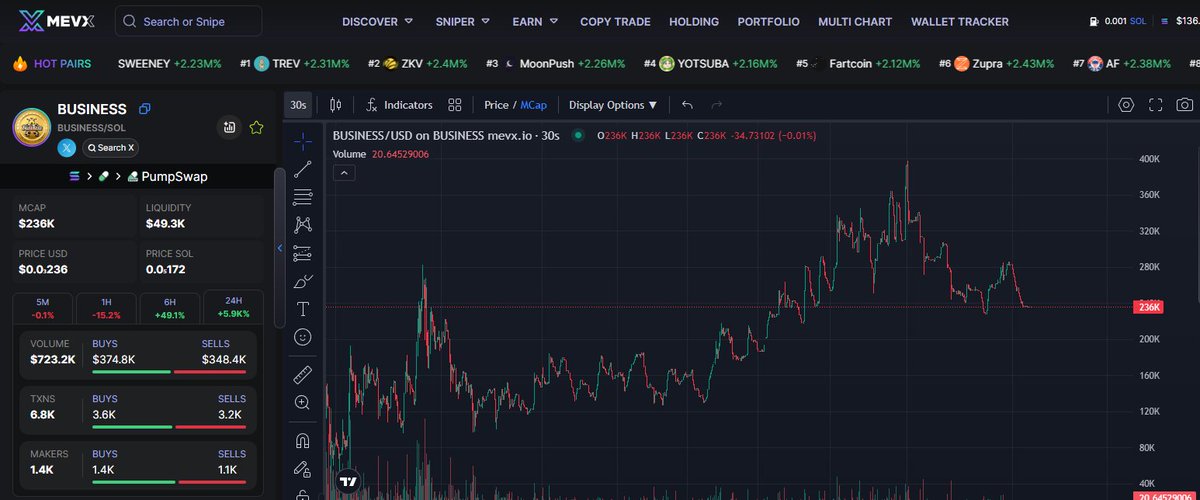
Task: Select the 1H timeframe stats tab
Action: coord(106,307)
